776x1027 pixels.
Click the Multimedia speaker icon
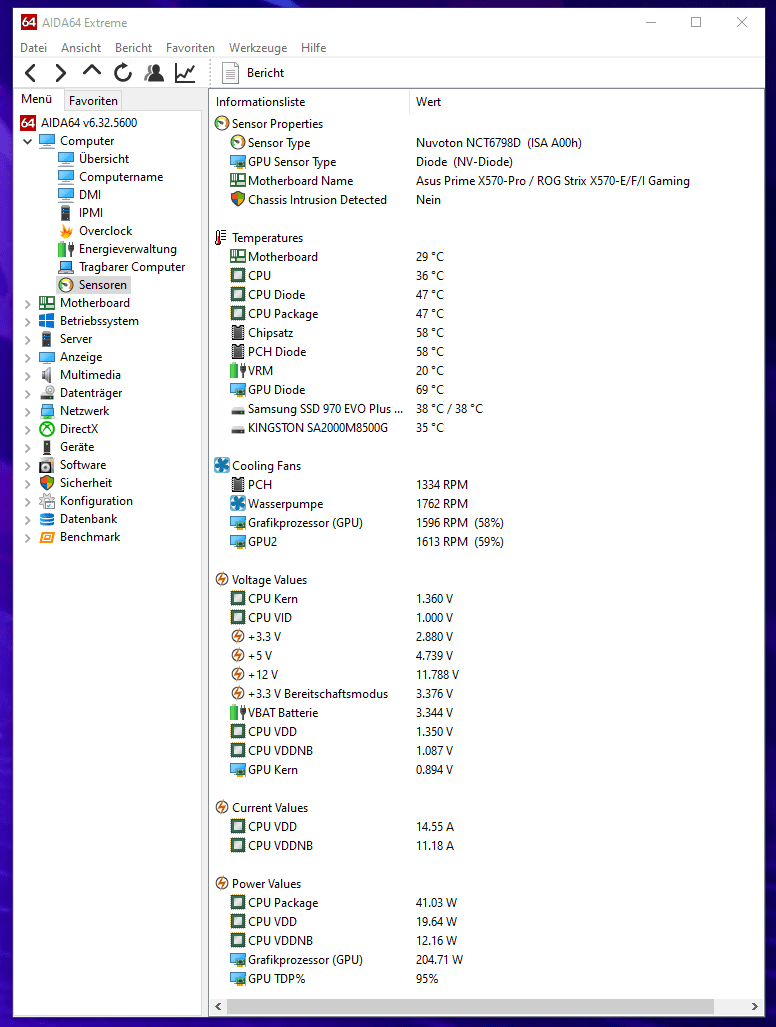point(47,375)
